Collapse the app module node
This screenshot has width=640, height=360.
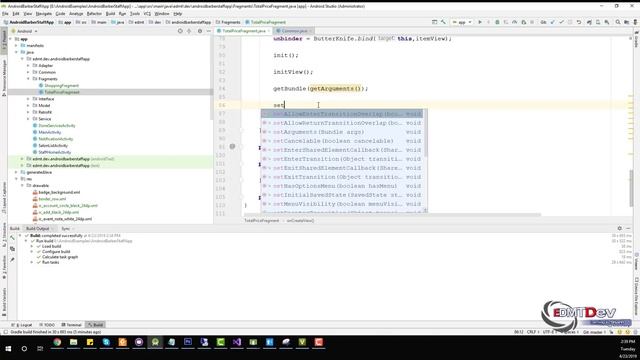[11, 39]
